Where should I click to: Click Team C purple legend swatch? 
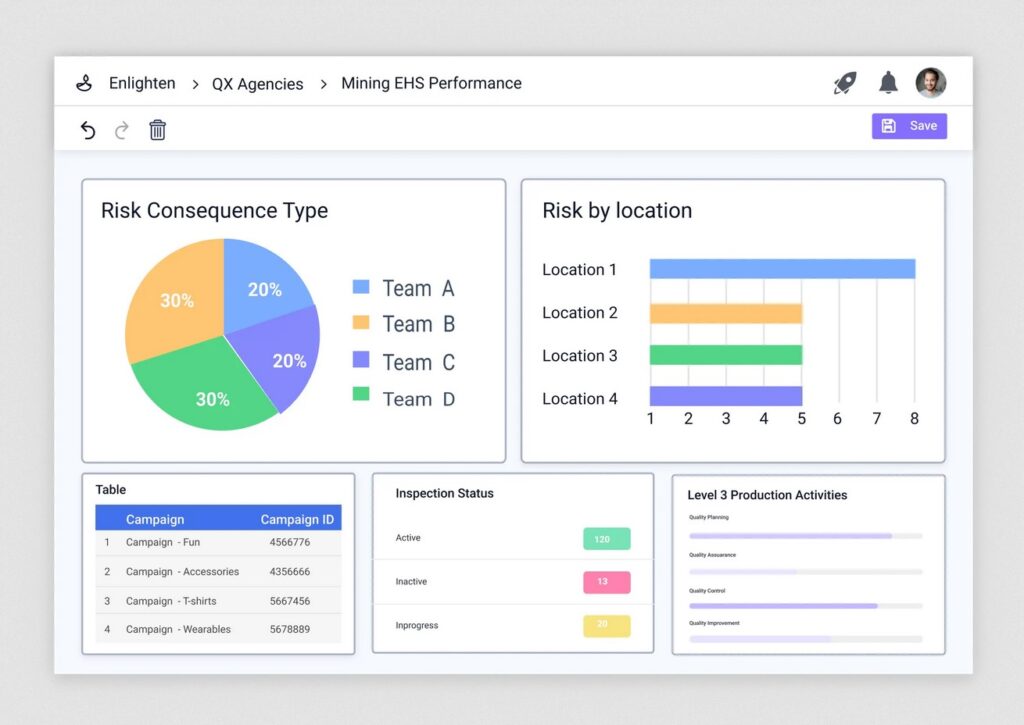361,359
